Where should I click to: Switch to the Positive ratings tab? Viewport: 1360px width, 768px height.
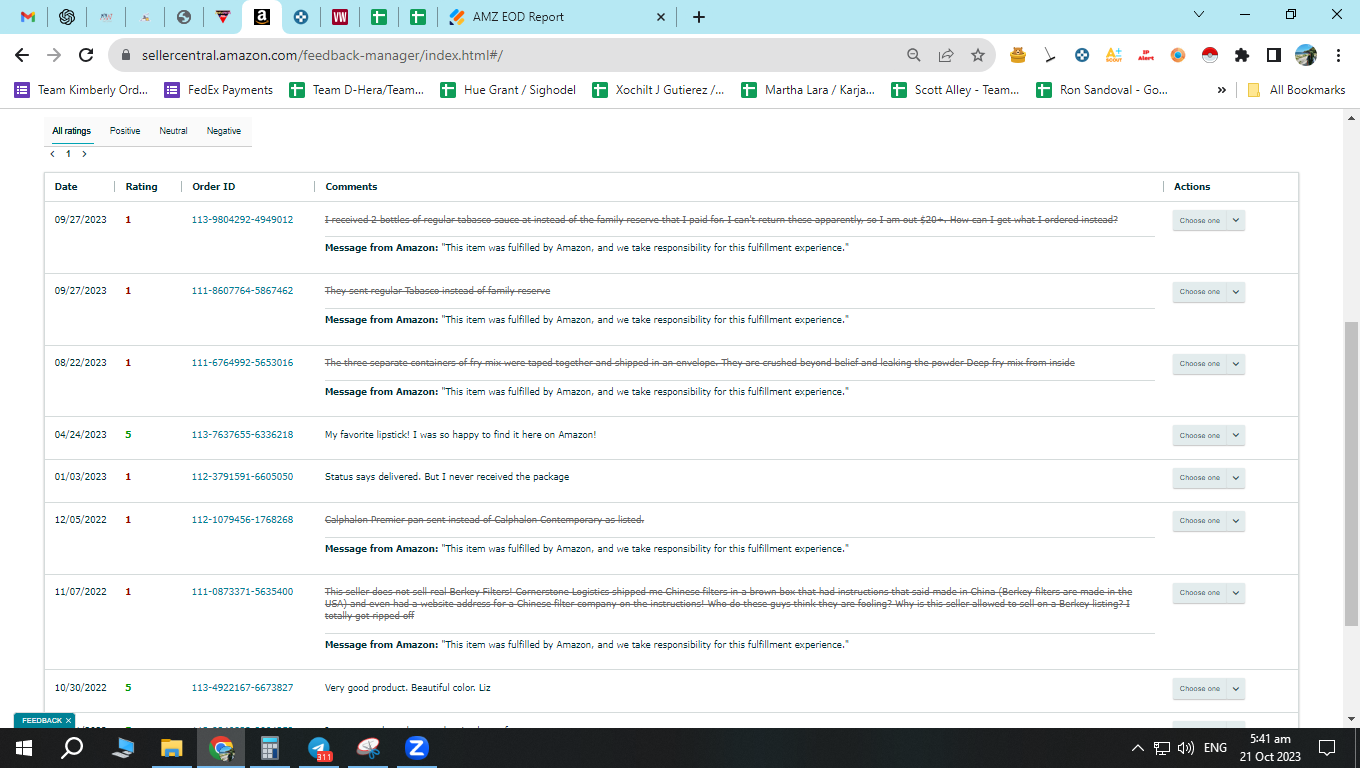tap(125, 131)
